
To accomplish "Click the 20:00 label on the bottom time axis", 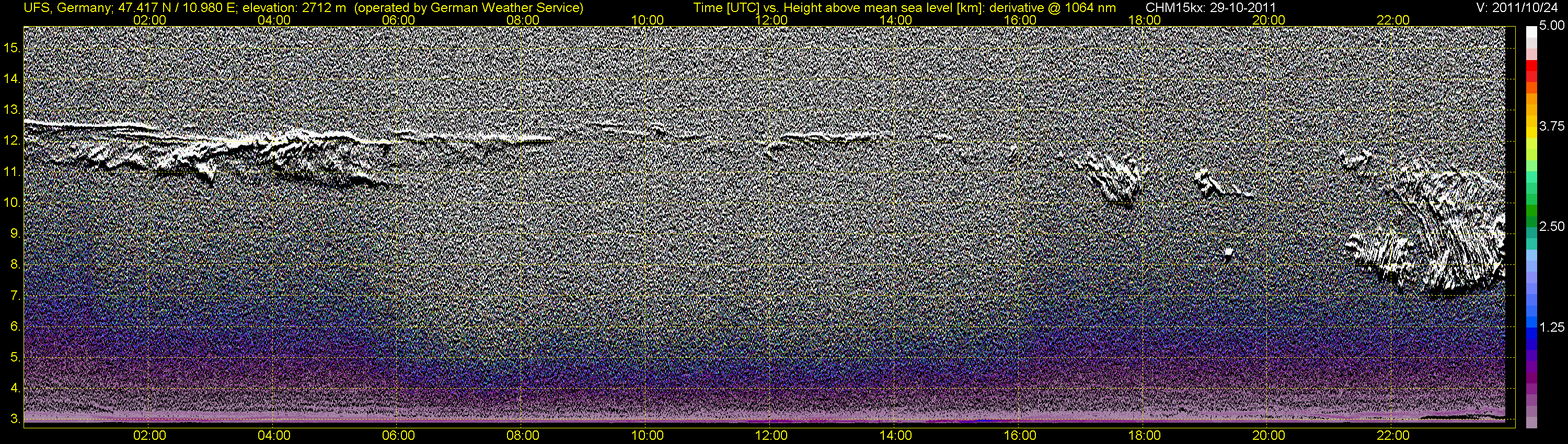I will point(1269,436).
